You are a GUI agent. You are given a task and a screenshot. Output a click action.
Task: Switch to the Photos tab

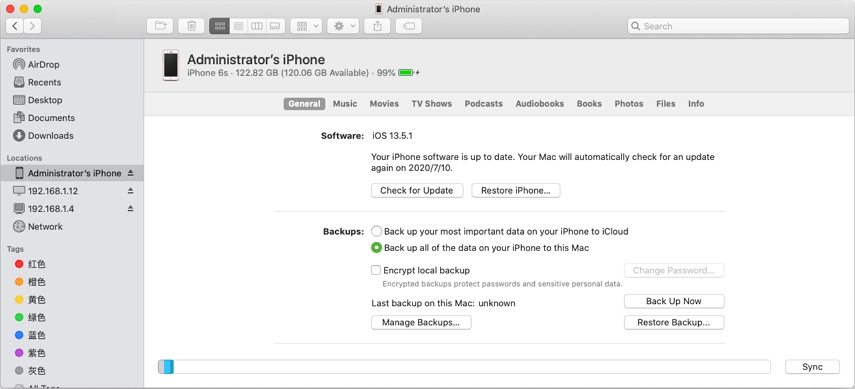[x=629, y=104]
